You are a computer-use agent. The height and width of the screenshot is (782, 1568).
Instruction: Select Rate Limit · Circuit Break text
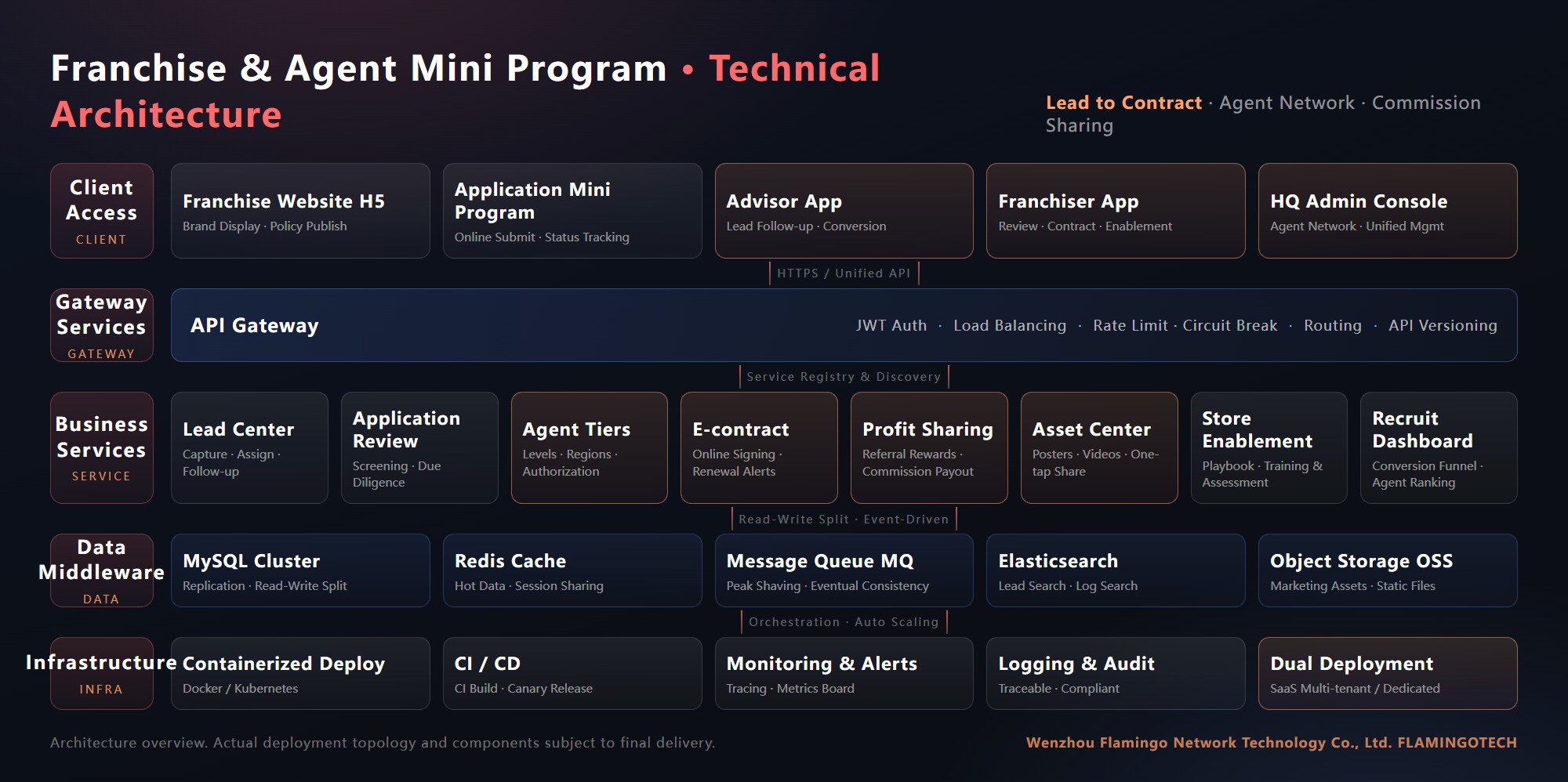tap(1185, 325)
